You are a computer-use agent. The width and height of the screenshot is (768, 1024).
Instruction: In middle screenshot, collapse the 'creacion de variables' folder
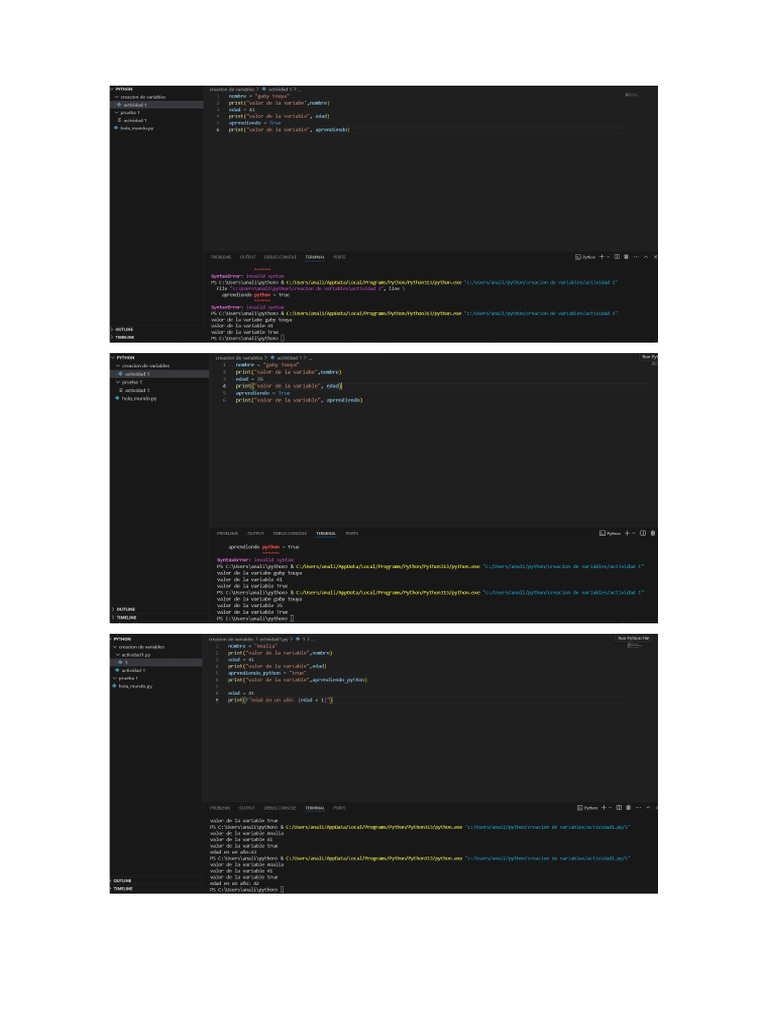tap(143, 366)
